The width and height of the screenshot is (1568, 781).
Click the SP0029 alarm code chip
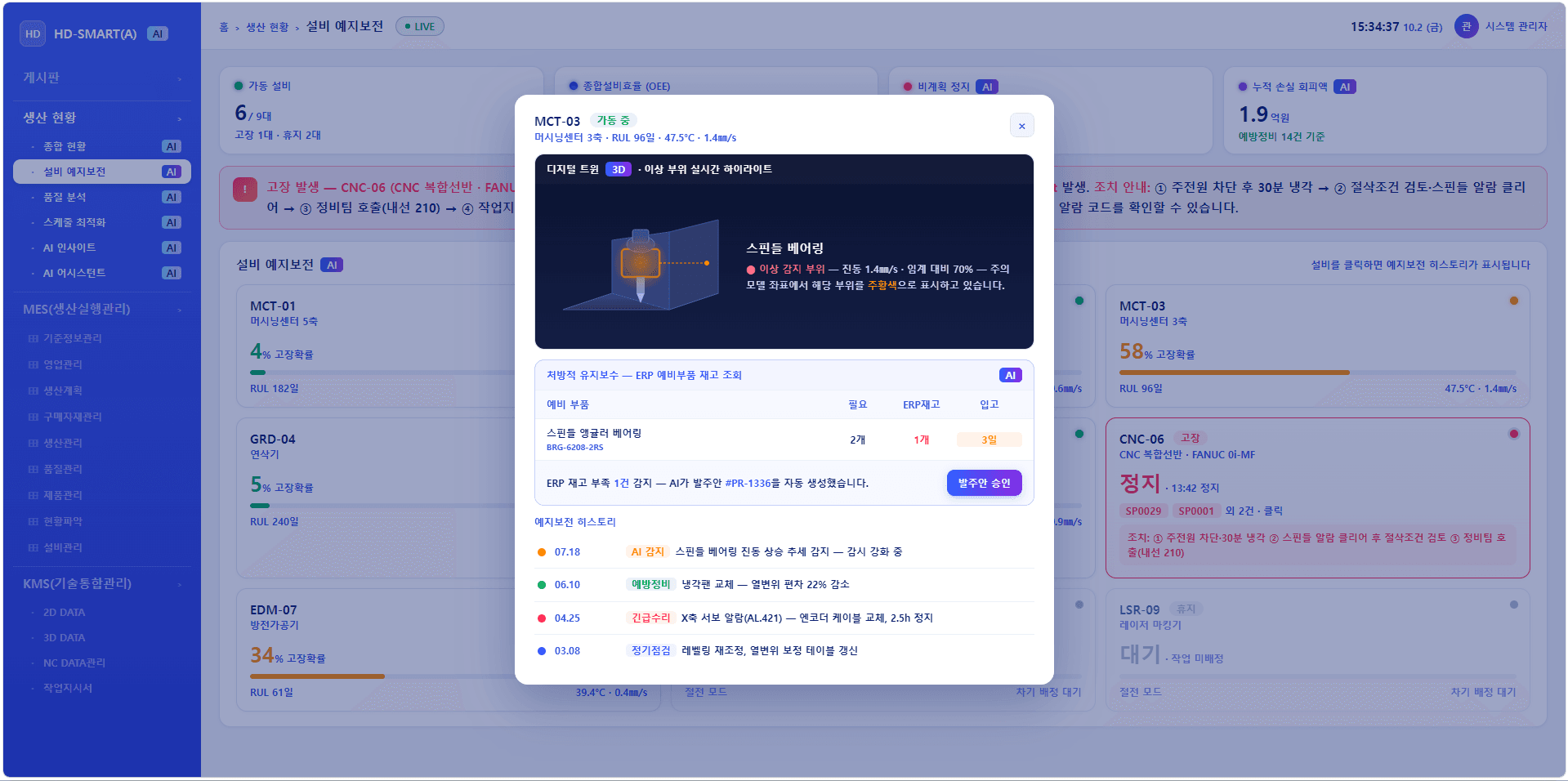1143,511
